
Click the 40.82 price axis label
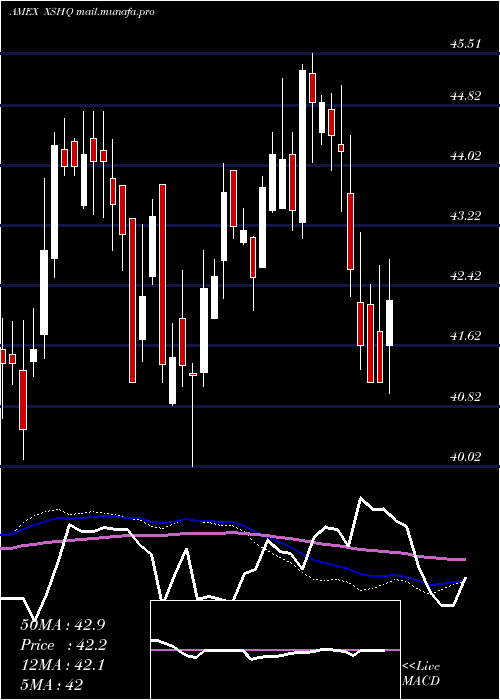(465, 396)
